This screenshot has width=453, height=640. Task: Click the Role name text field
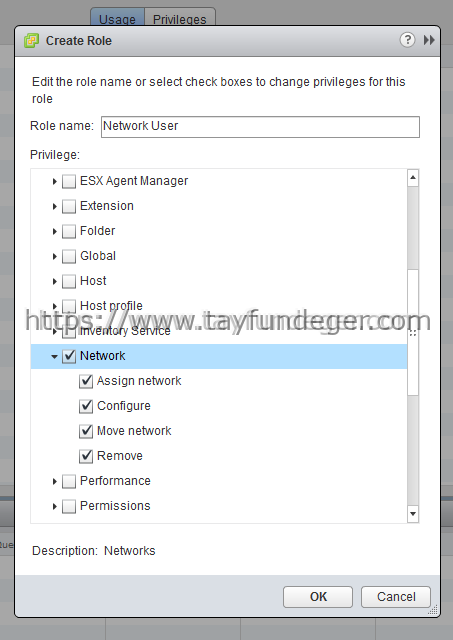click(260, 127)
